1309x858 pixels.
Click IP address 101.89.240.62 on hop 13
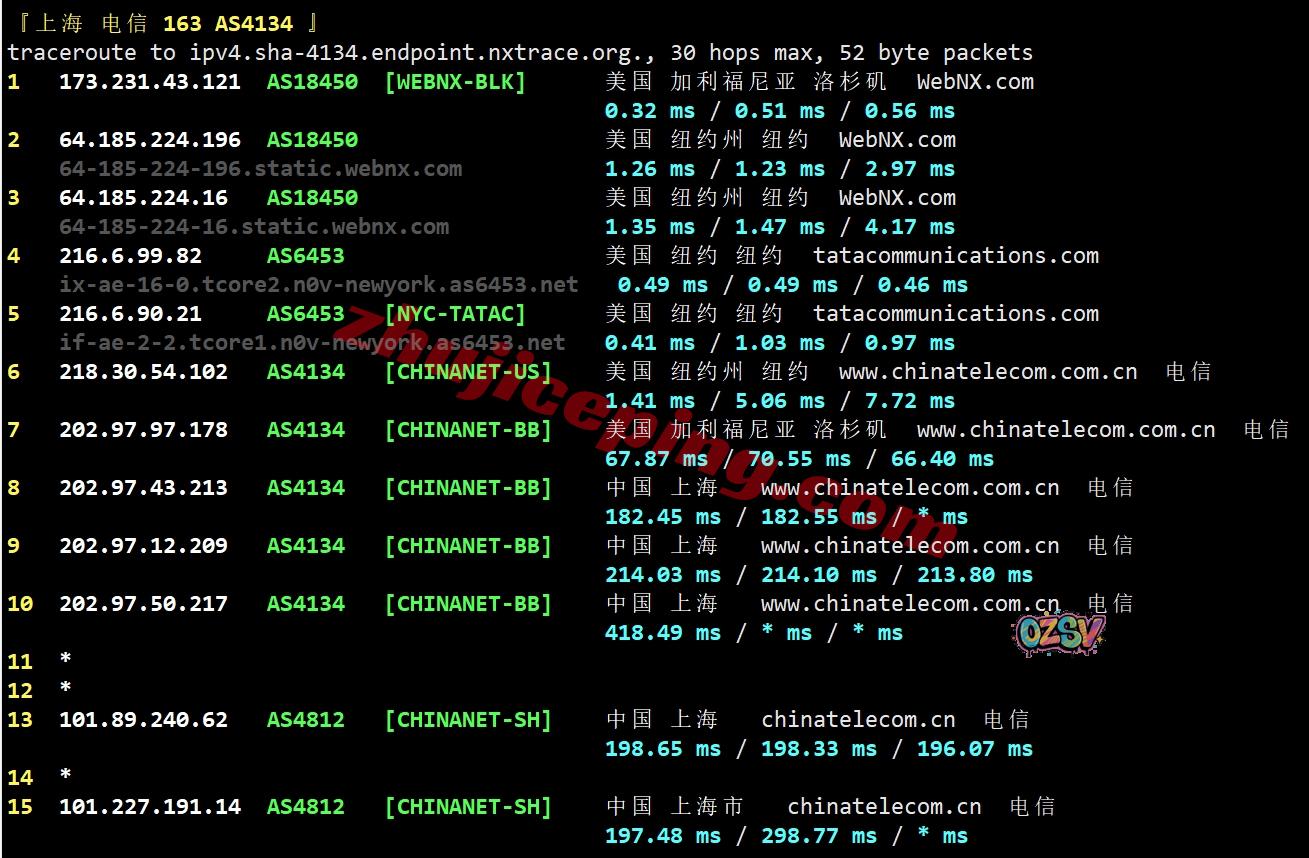[143, 720]
